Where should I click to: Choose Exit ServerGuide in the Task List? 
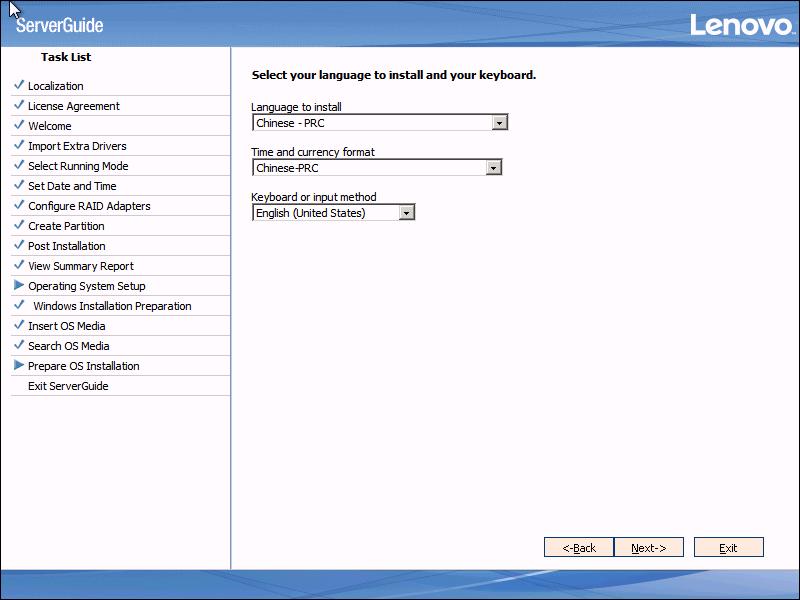pos(68,386)
